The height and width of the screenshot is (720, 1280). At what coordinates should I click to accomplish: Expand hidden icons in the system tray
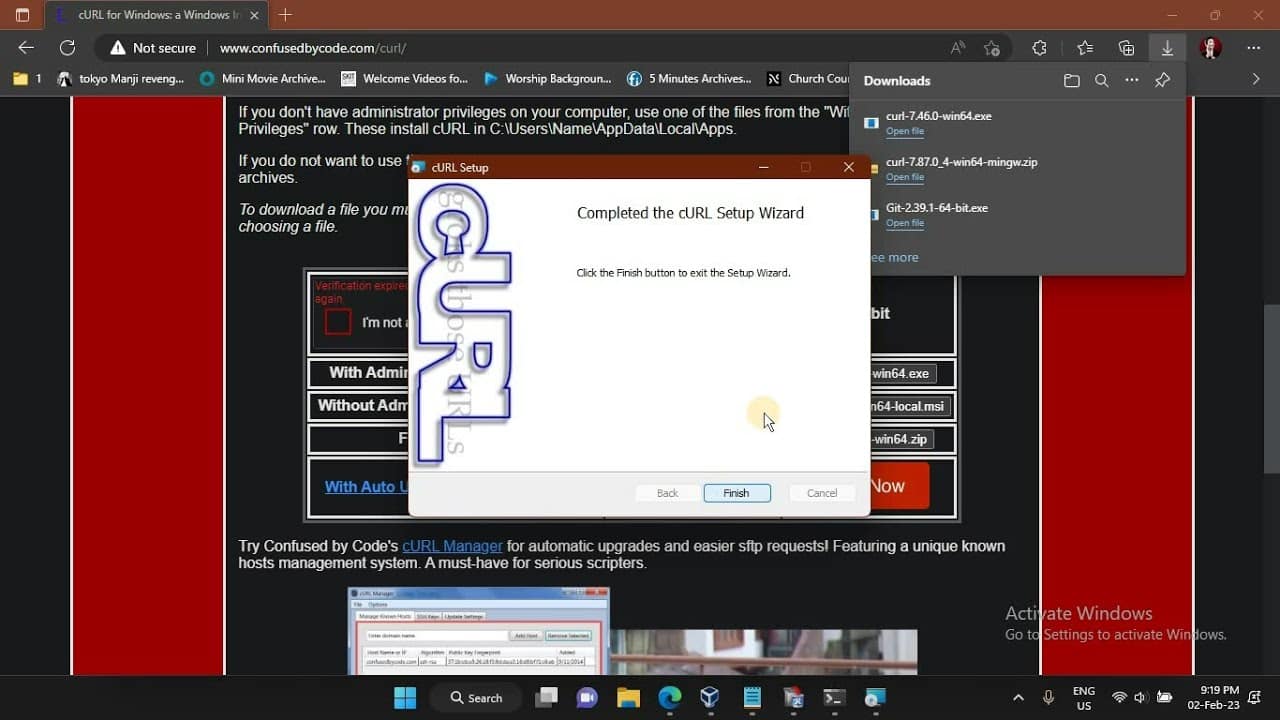click(1018, 697)
